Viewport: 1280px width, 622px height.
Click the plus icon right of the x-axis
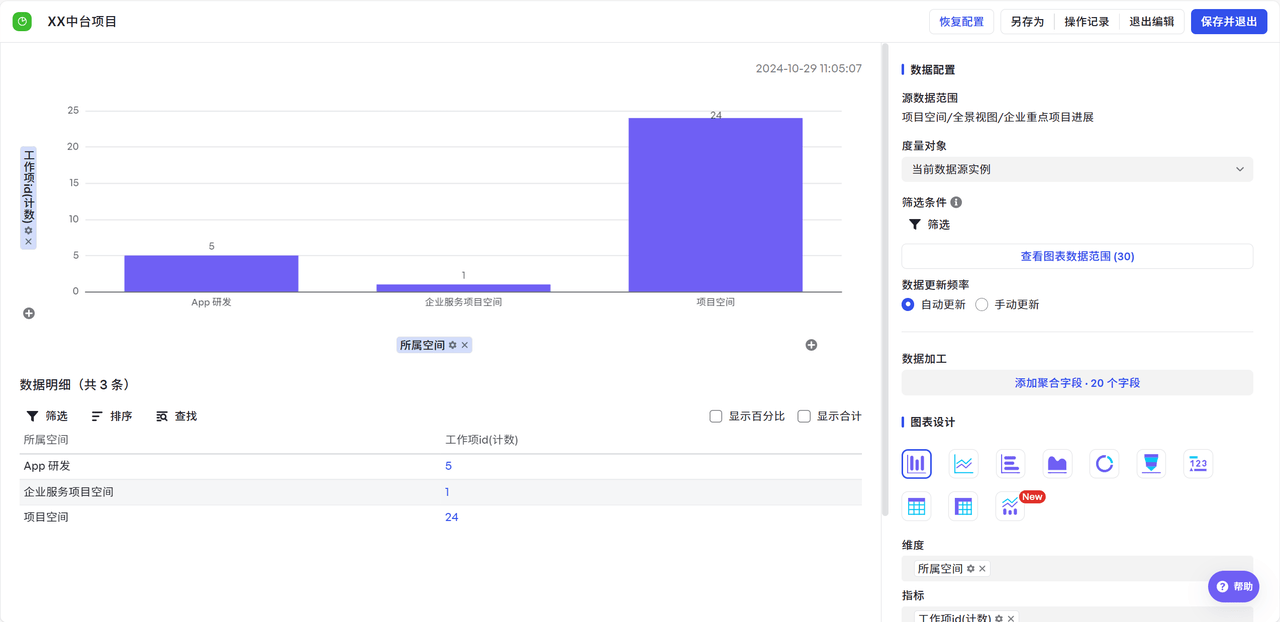[x=811, y=345]
